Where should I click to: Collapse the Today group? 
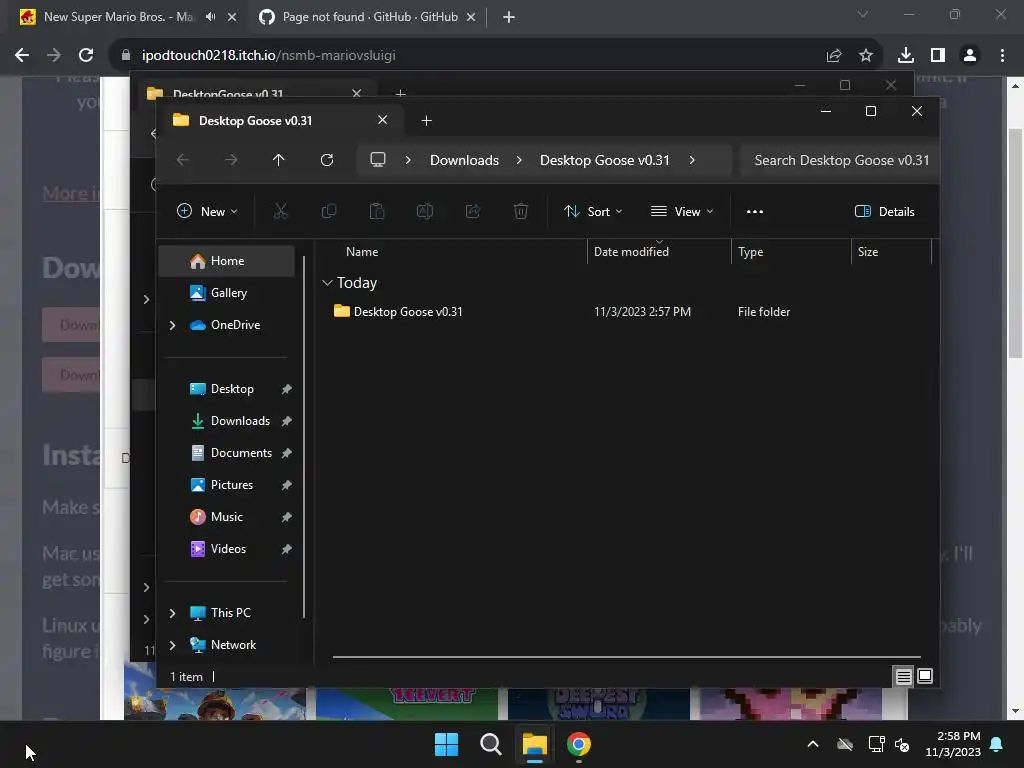(x=327, y=283)
